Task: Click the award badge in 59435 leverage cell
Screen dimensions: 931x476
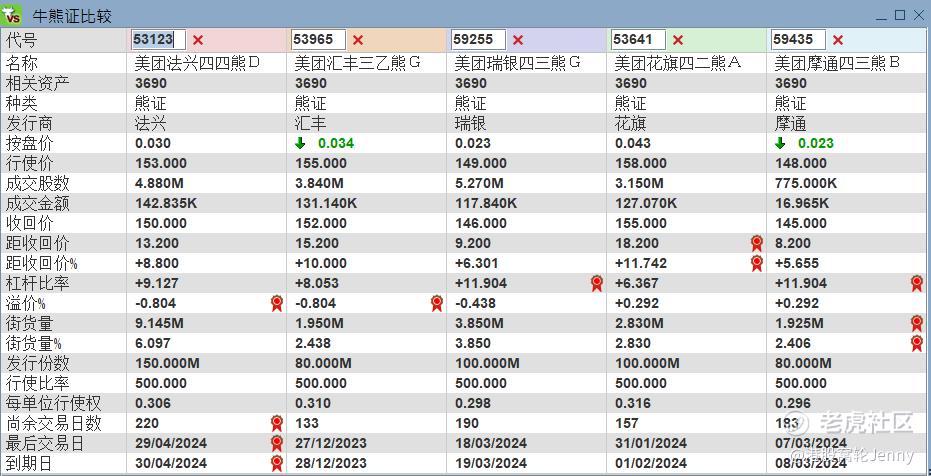Action: coord(917,283)
